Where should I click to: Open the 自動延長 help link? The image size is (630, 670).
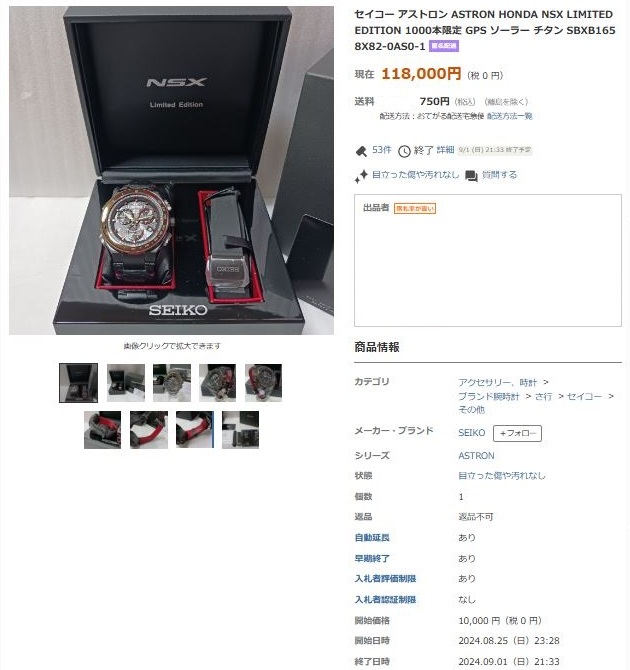372,538
